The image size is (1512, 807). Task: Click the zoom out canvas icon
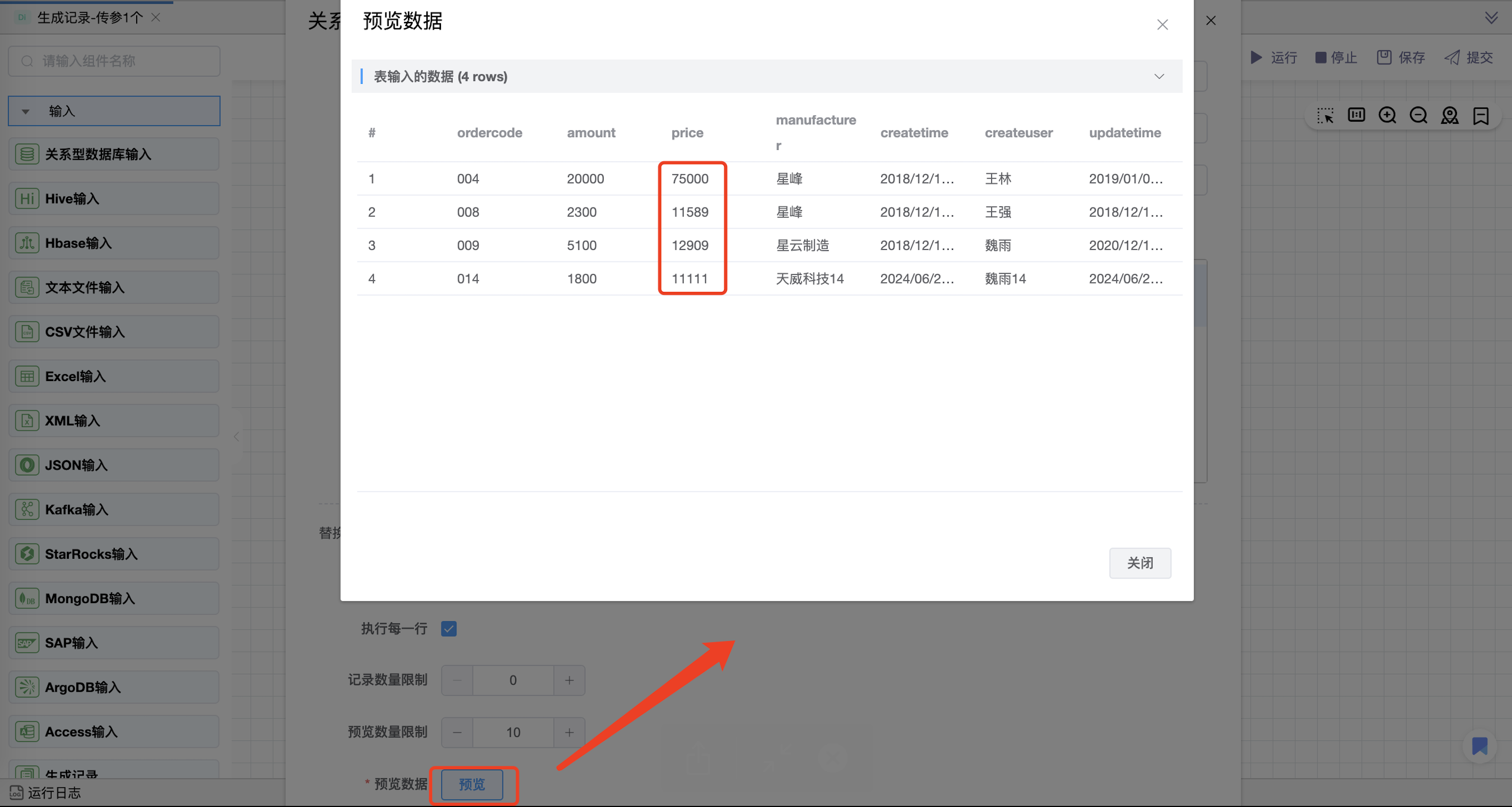[1418, 116]
